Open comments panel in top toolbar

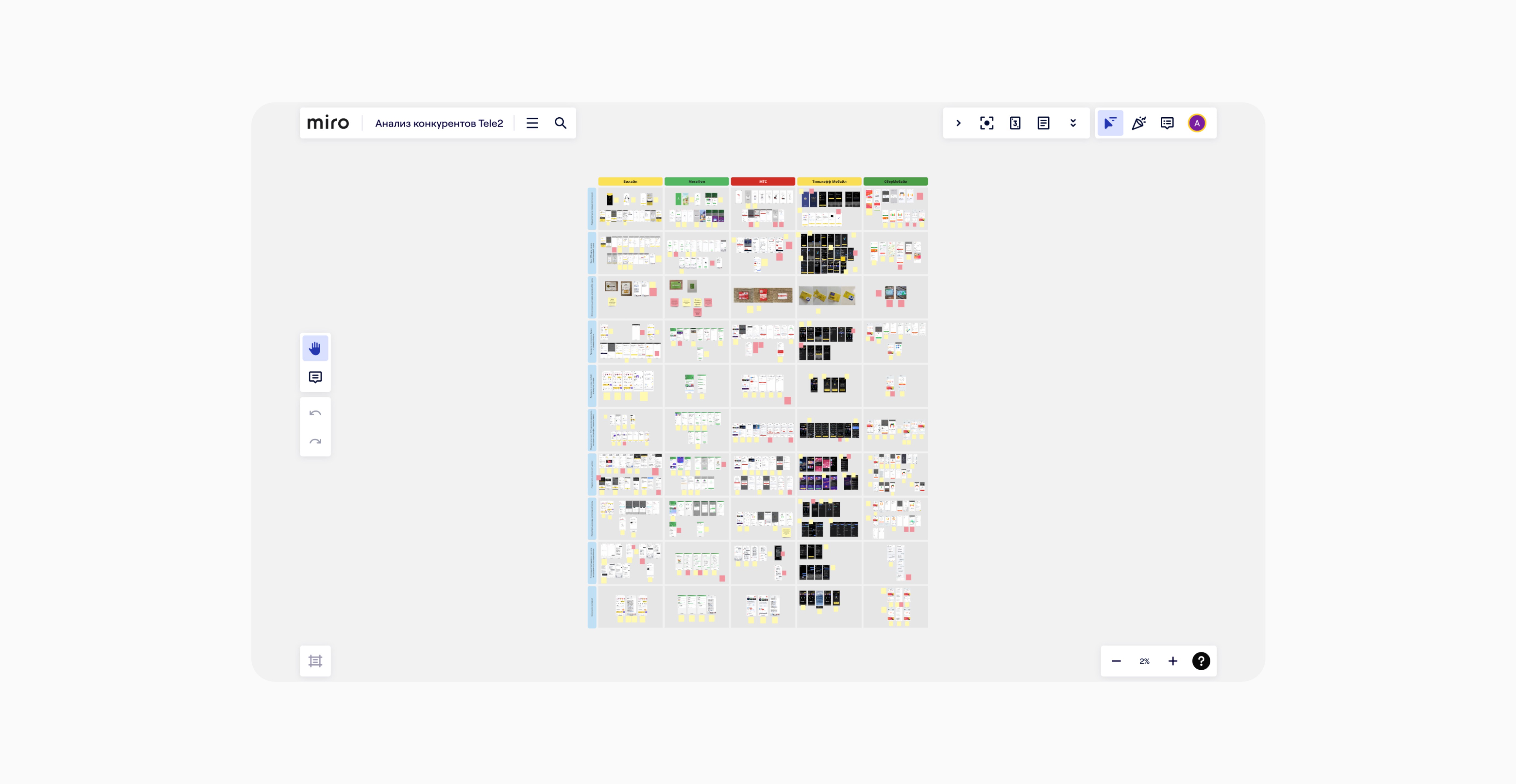coord(1167,123)
